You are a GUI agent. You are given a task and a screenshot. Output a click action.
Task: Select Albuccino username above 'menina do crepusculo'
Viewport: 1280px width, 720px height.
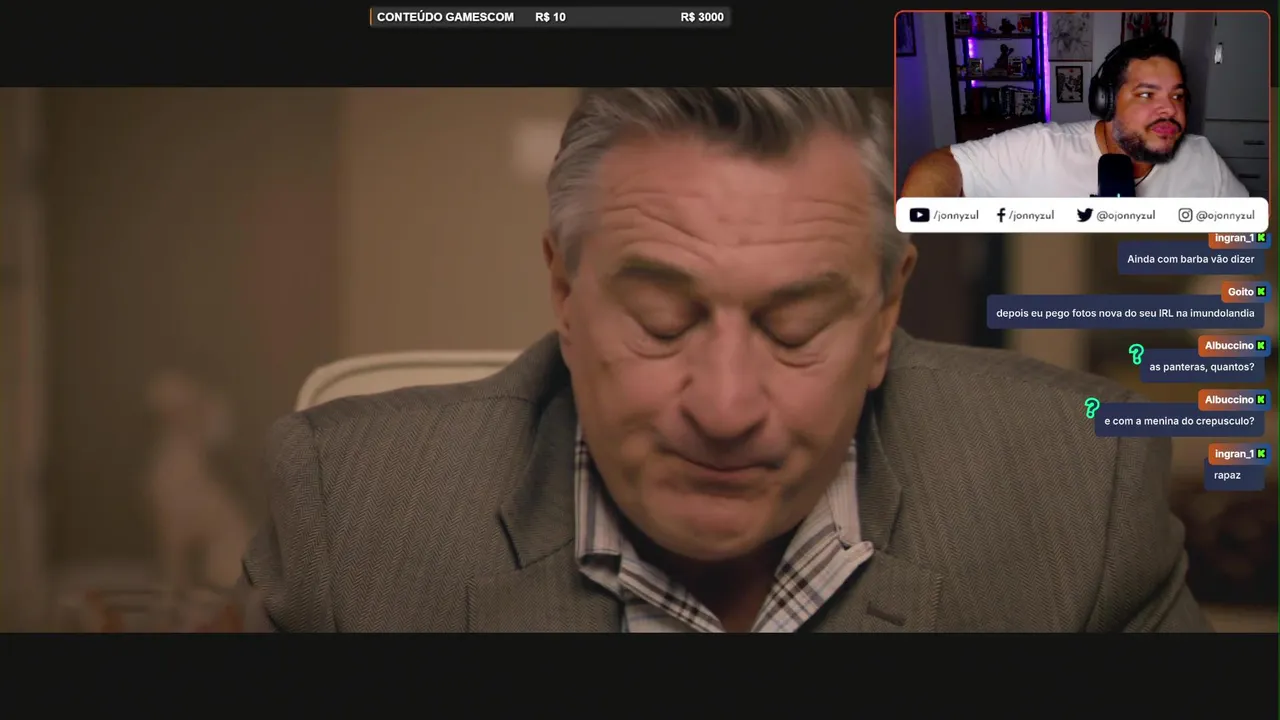(1229, 400)
